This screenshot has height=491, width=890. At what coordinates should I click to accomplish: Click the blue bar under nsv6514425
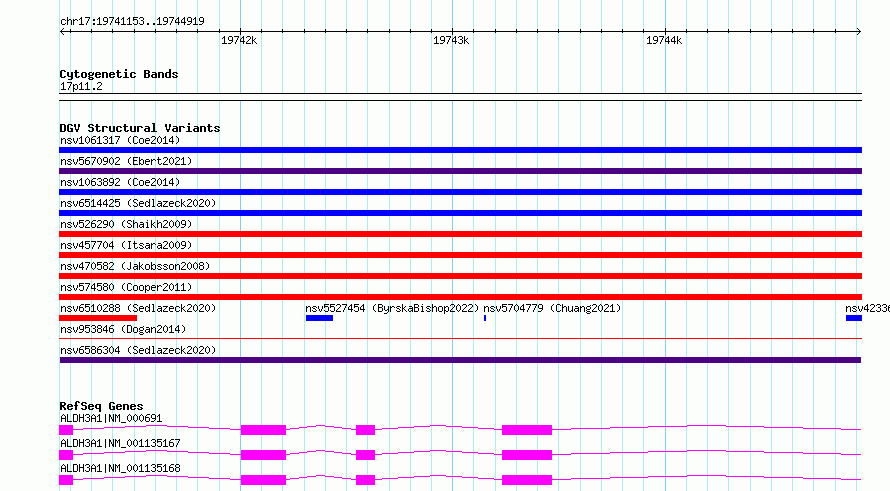(x=460, y=213)
